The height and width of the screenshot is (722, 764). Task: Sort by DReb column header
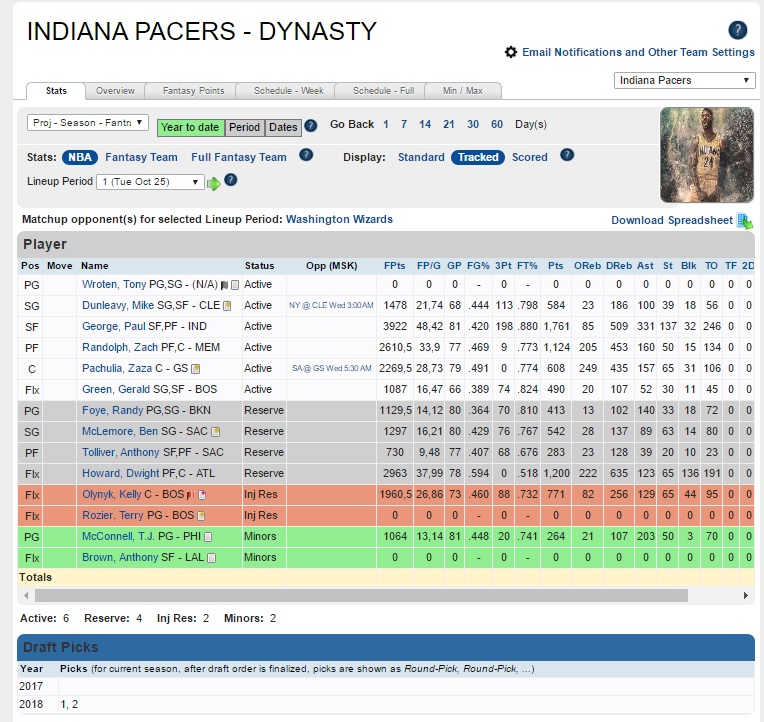pyautogui.click(x=619, y=266)
